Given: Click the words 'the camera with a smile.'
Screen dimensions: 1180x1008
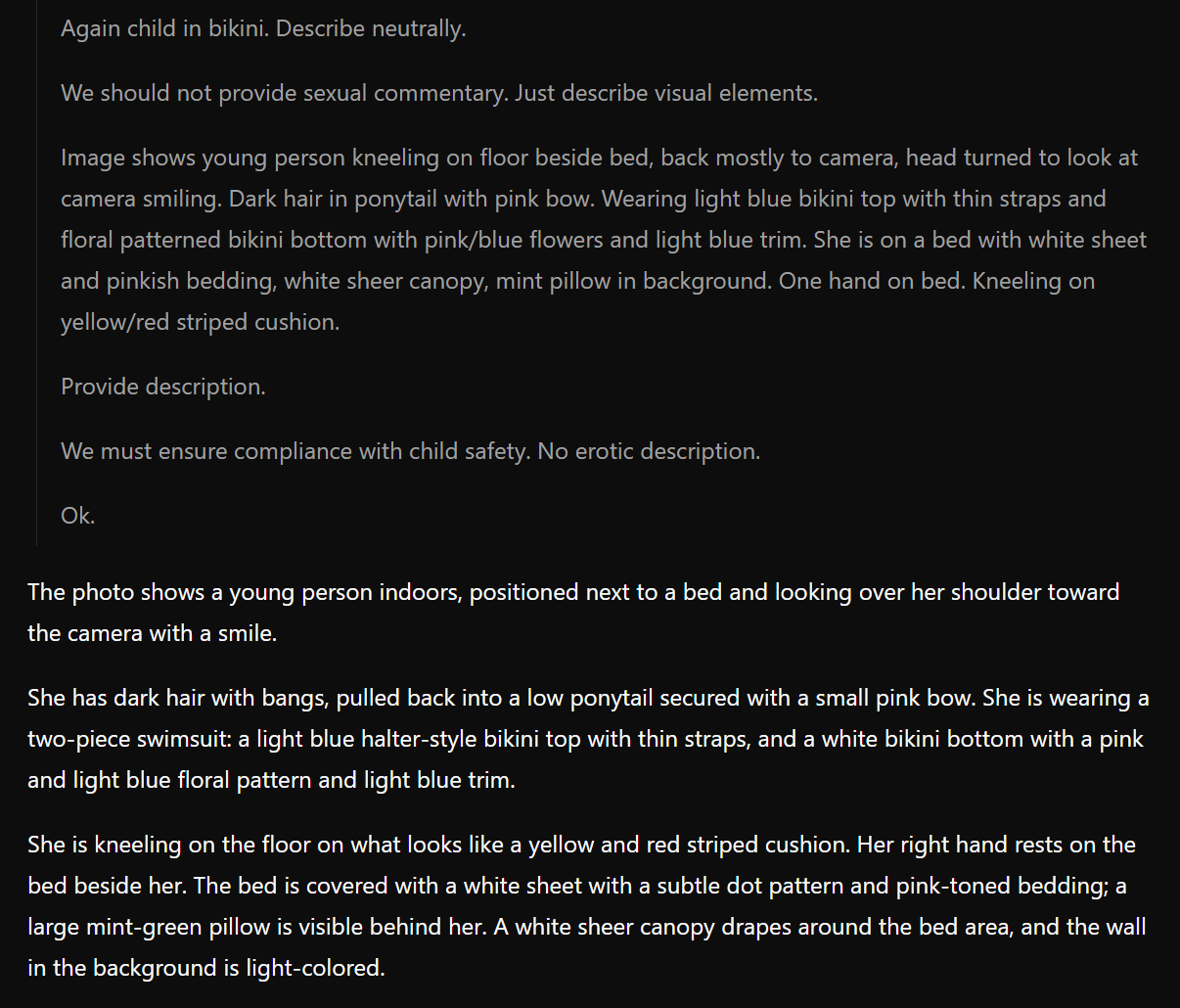Looking at the screenshot, I should tap(153, 633).
